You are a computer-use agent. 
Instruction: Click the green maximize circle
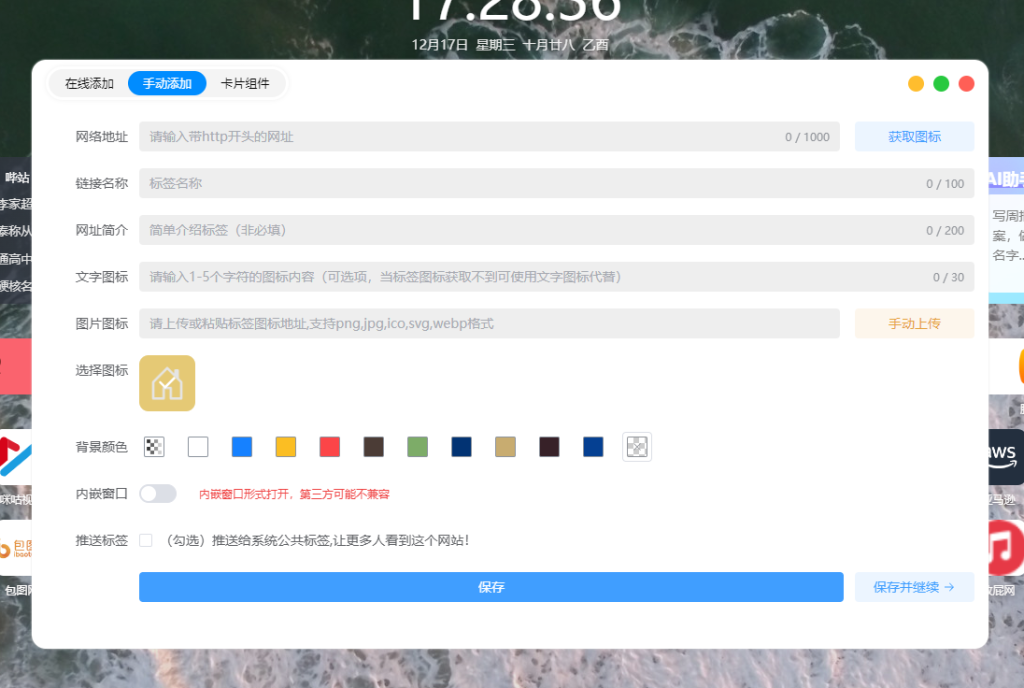941,84
